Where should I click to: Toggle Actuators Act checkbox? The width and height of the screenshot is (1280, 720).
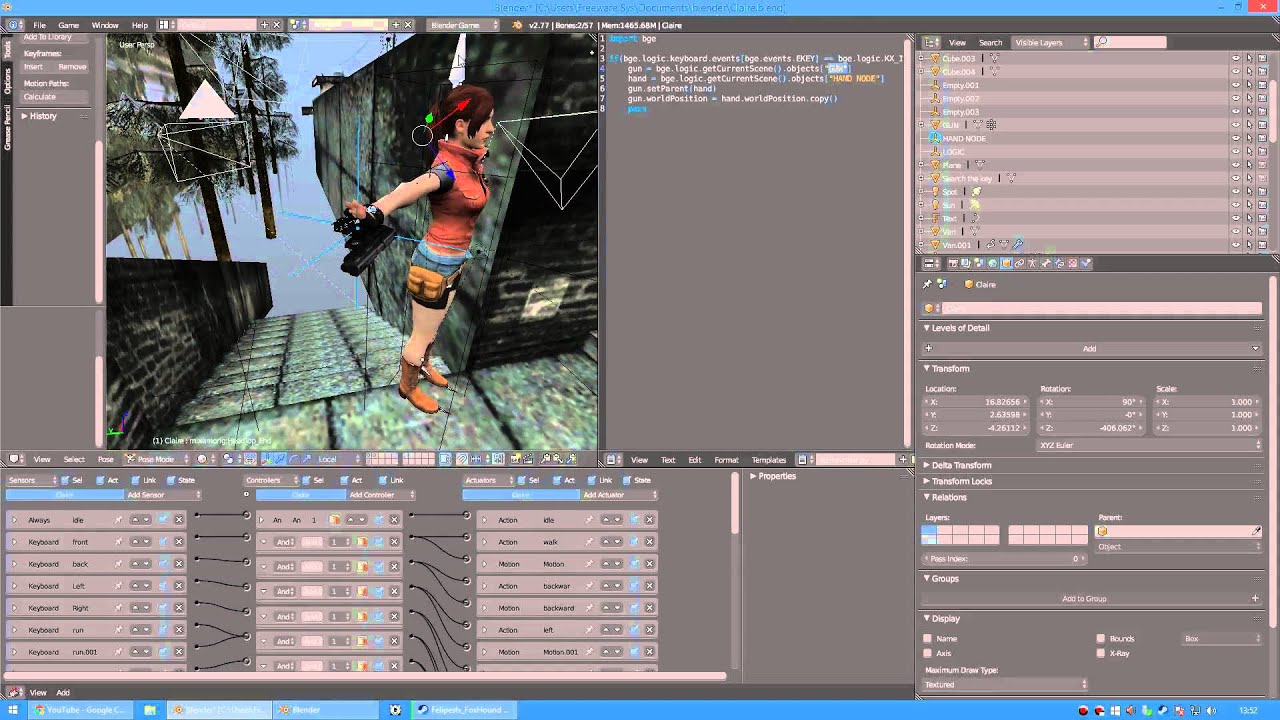[x=558, y=480]
